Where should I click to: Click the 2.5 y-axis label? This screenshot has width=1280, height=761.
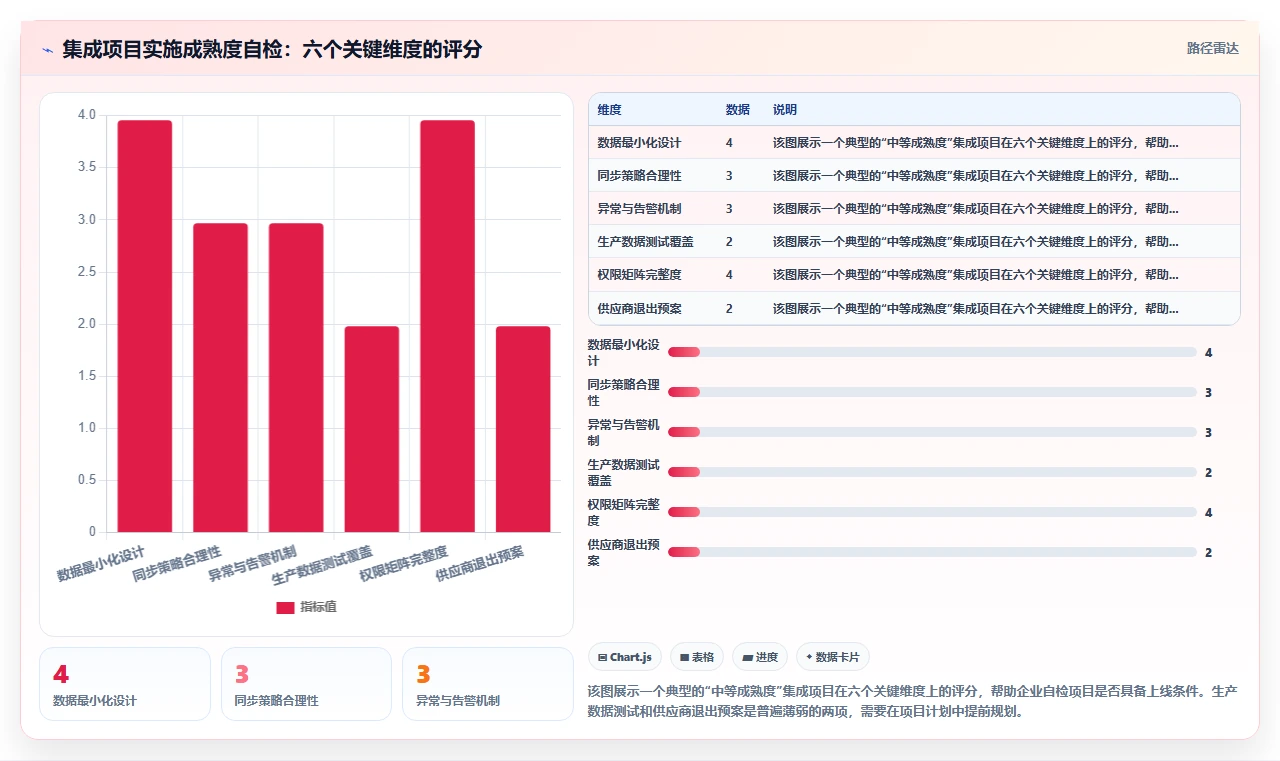pos(87,272)
